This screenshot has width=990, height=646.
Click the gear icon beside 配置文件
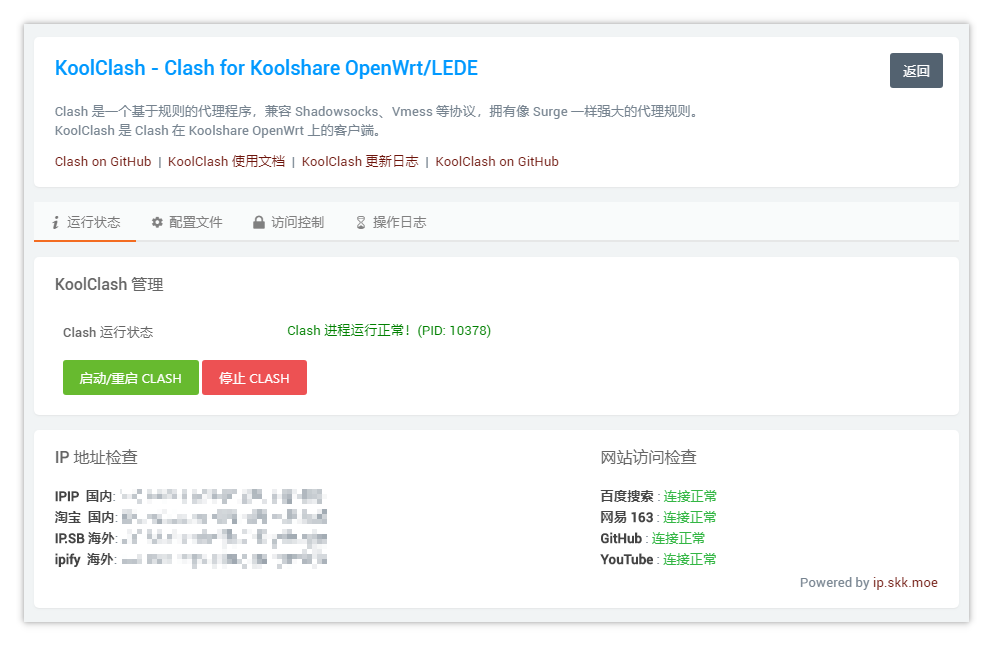(157, 222)
